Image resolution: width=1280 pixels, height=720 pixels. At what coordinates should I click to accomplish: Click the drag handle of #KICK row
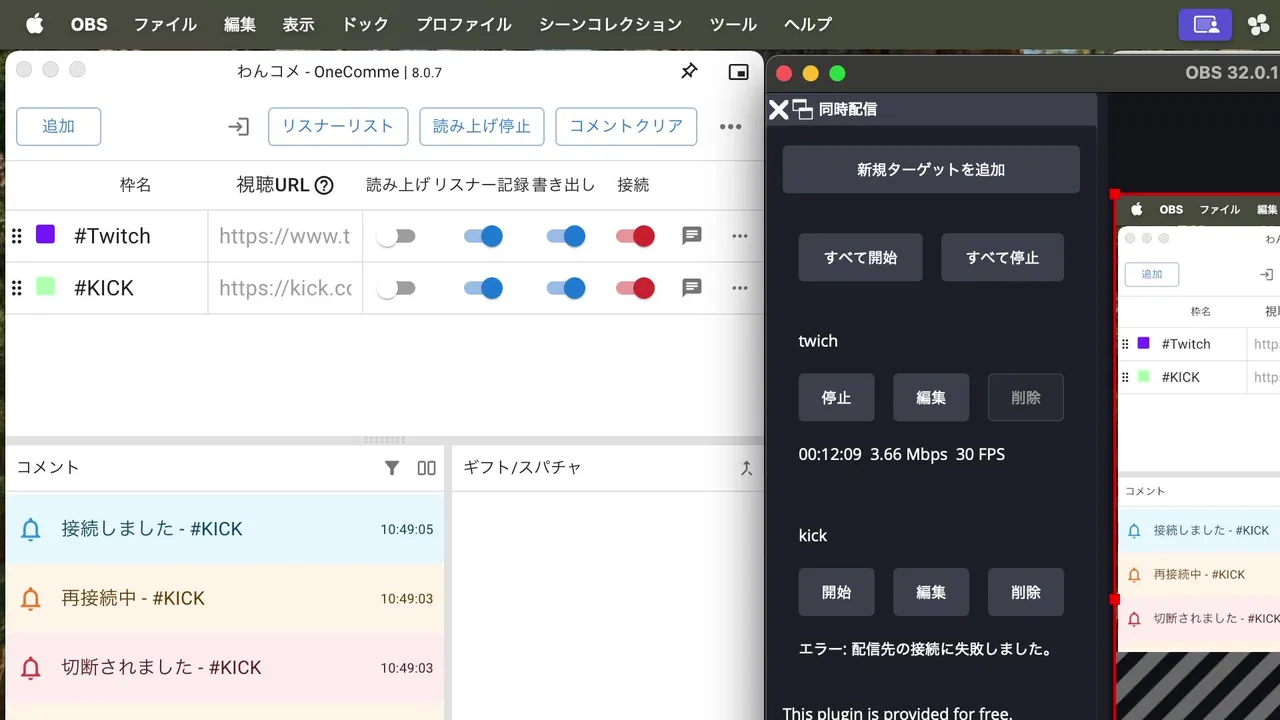coord(17,288)
